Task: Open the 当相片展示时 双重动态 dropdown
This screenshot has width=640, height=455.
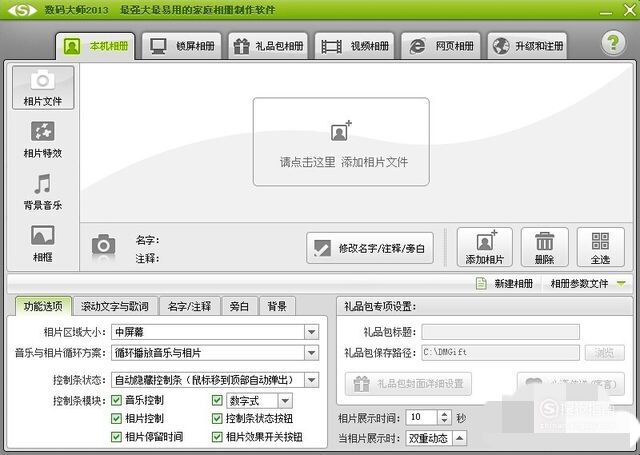Action: [459, 438]
